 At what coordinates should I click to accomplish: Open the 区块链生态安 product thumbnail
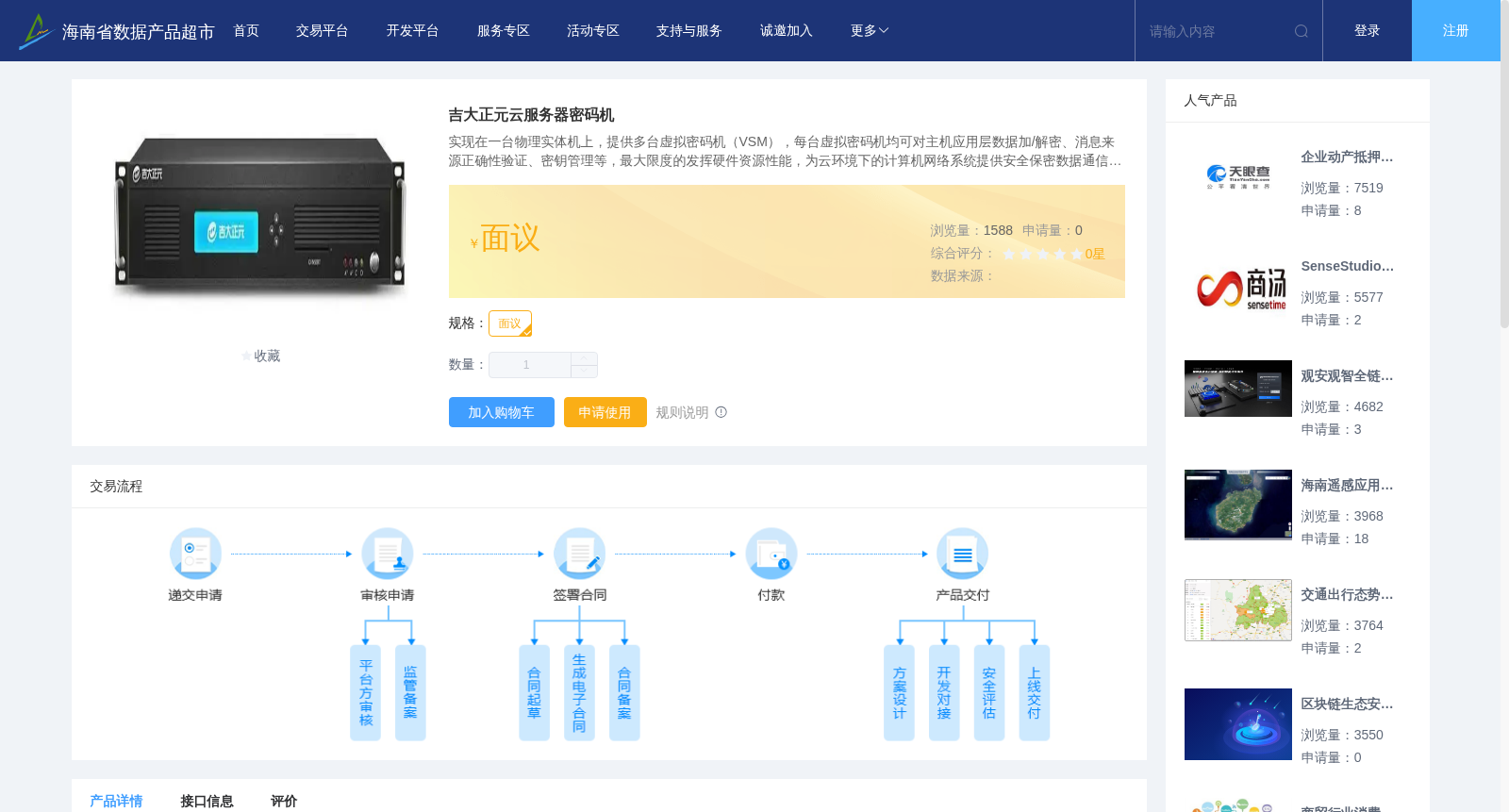coord(1238,724)
